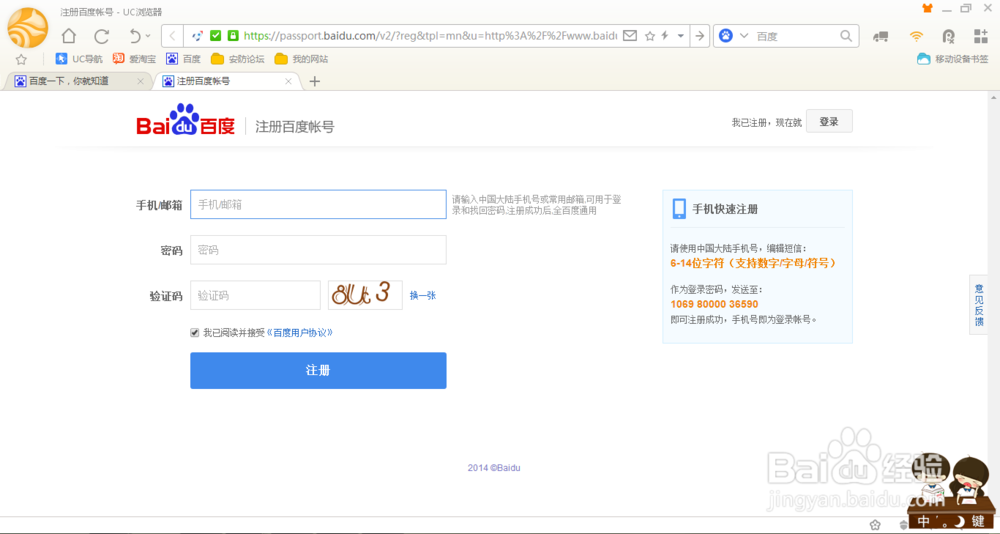Open a new tab with plus button
Screen dimensions: 1000x534
point(314,81)
